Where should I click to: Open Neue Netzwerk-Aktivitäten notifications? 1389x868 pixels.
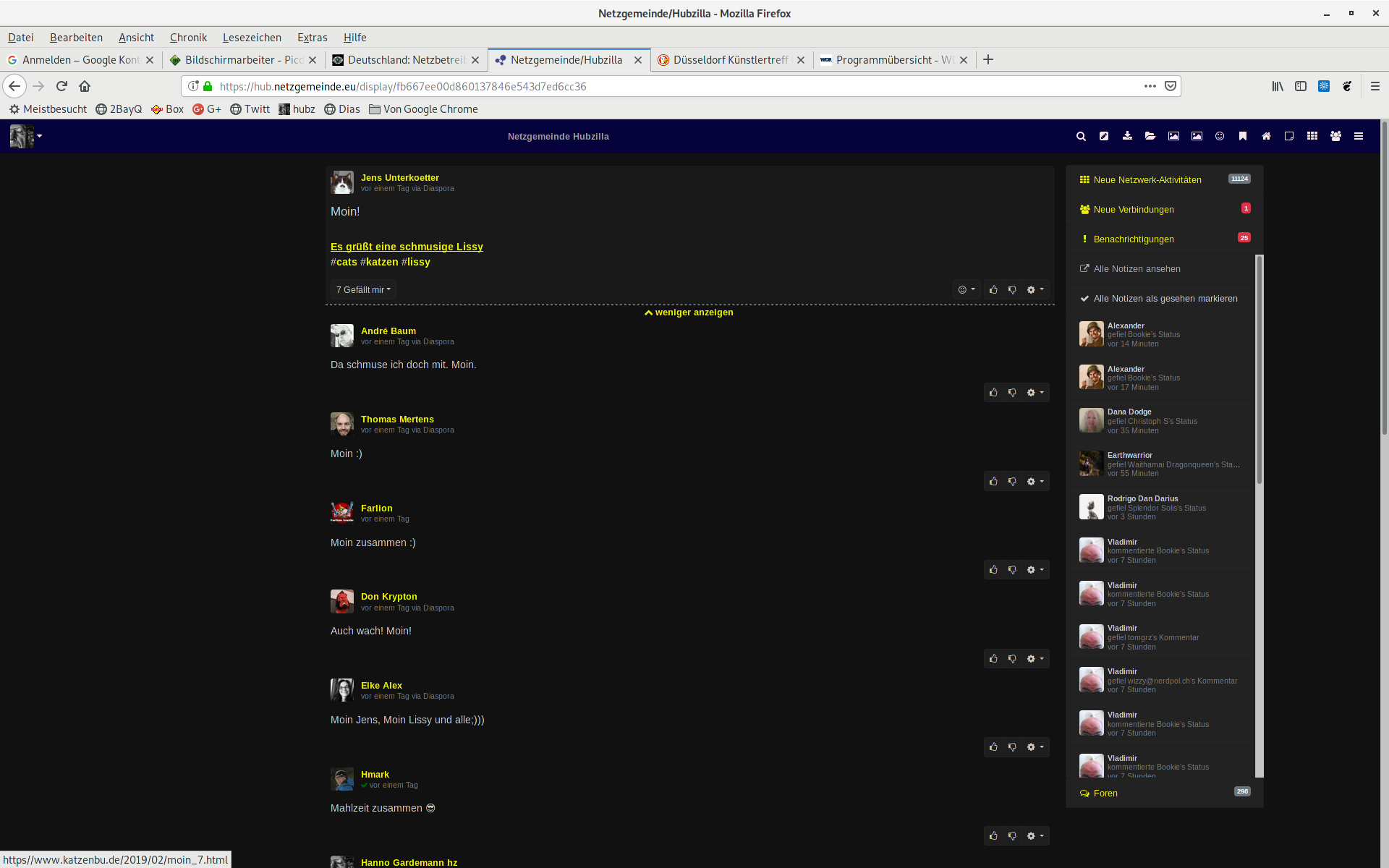tap(1165, 180)
